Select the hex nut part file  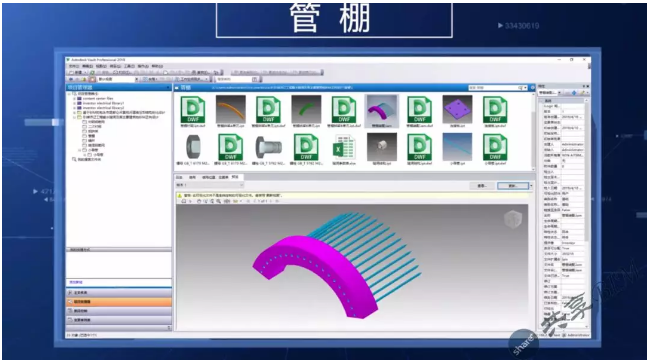click(x=193, y=148)
